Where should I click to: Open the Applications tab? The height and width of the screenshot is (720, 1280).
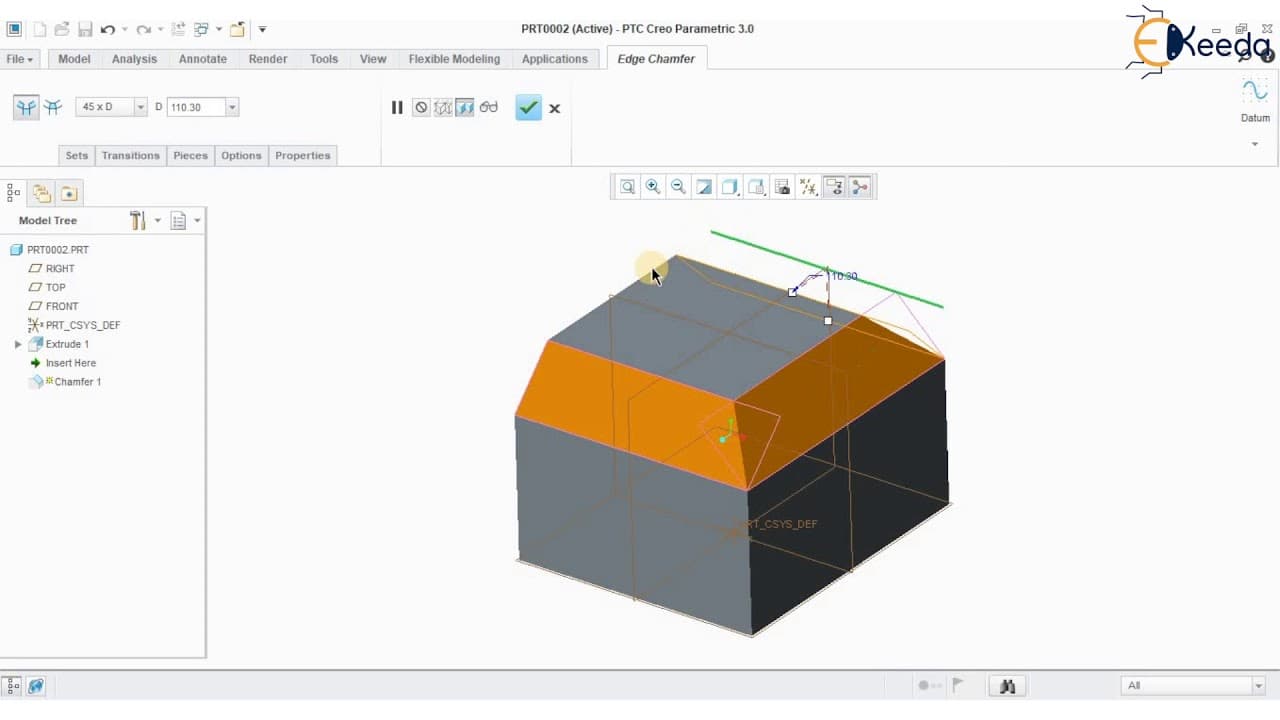(x=555, y=59)
